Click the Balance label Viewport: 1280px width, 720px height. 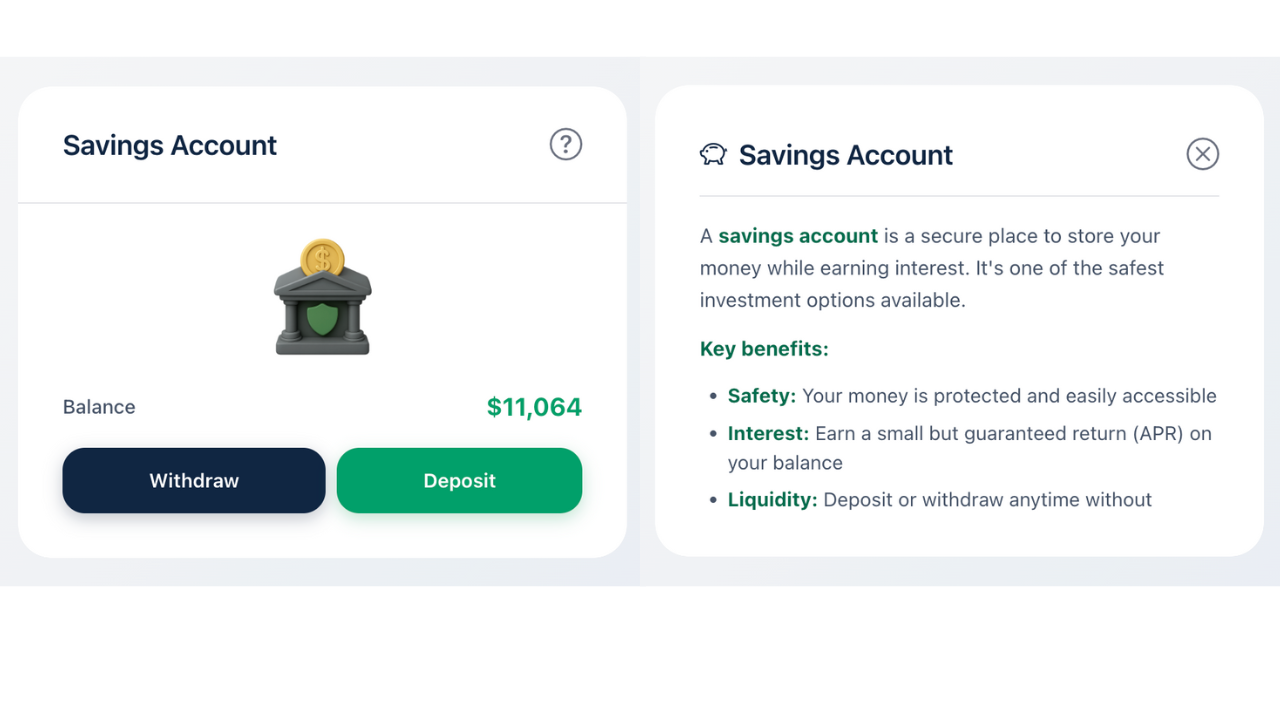[99, 407]
